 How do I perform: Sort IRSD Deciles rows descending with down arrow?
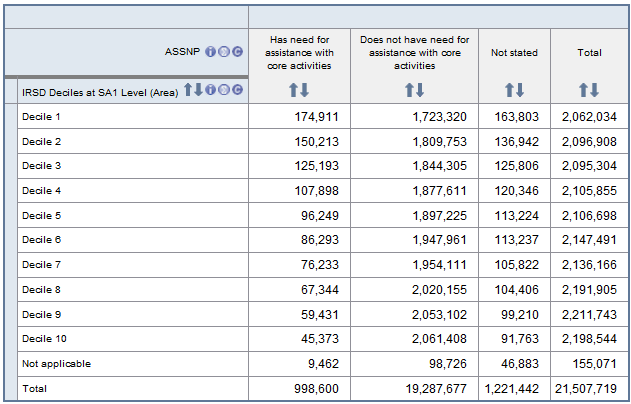pyautogui.click(x=197, y=91)
